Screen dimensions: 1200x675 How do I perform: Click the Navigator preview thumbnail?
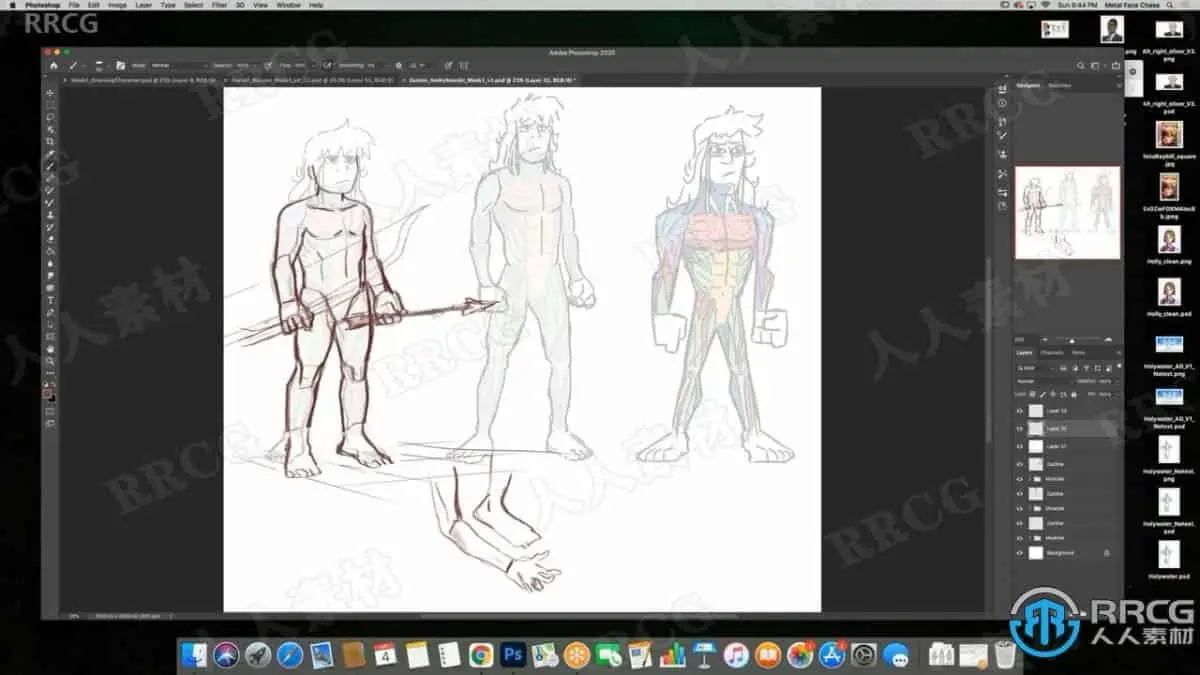pos(1067,212)
